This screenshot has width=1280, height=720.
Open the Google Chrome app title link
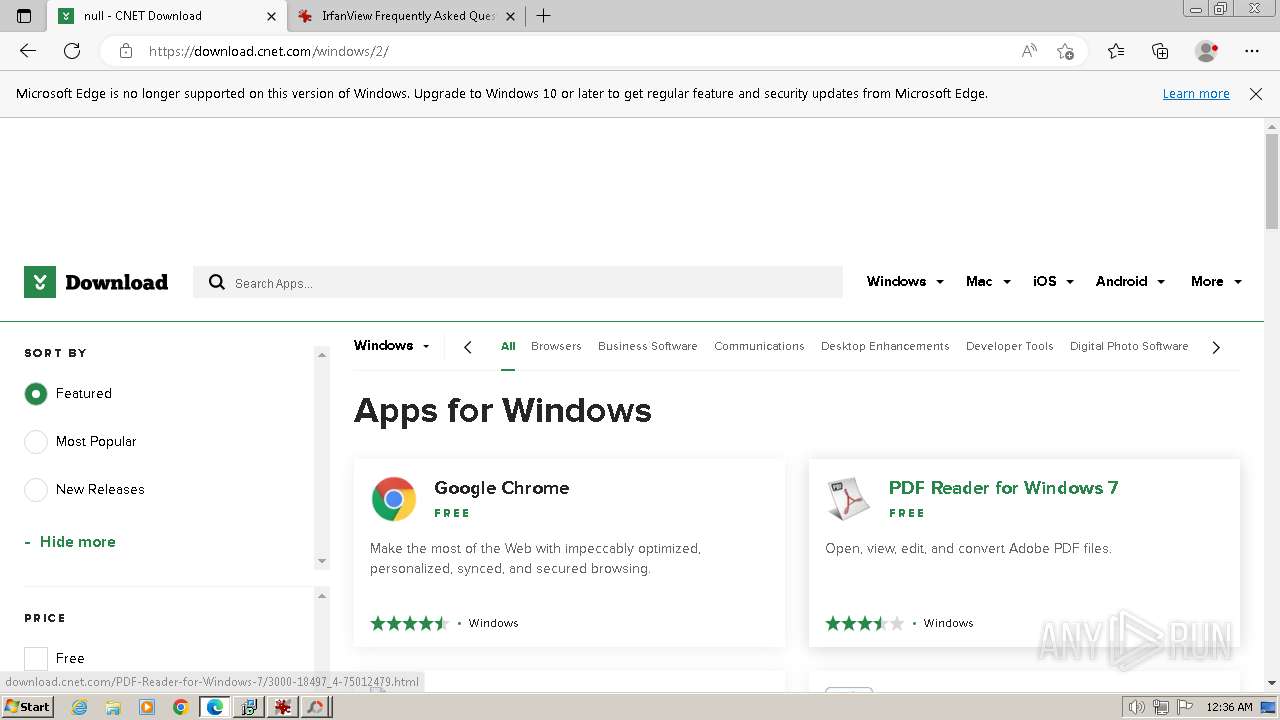coord(502,488)
